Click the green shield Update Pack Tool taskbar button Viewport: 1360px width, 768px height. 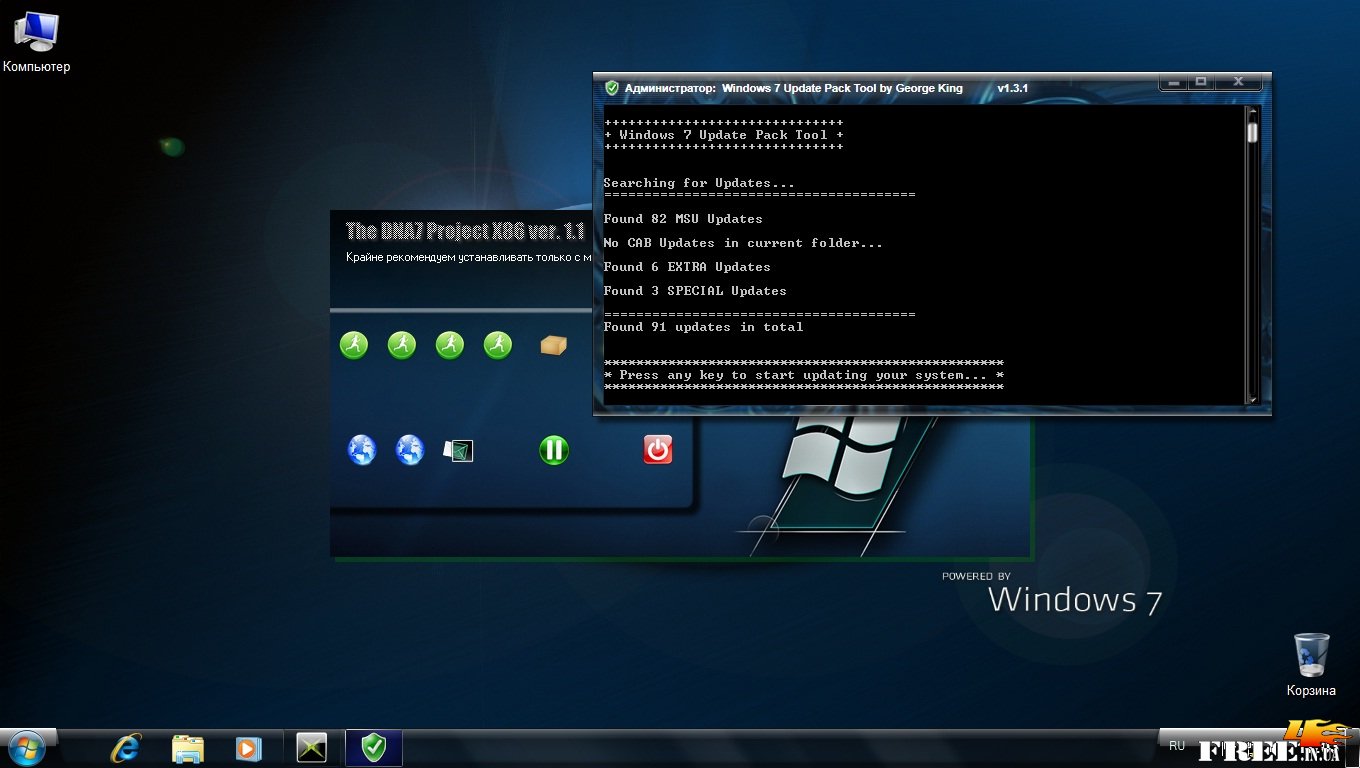point(373,747)
